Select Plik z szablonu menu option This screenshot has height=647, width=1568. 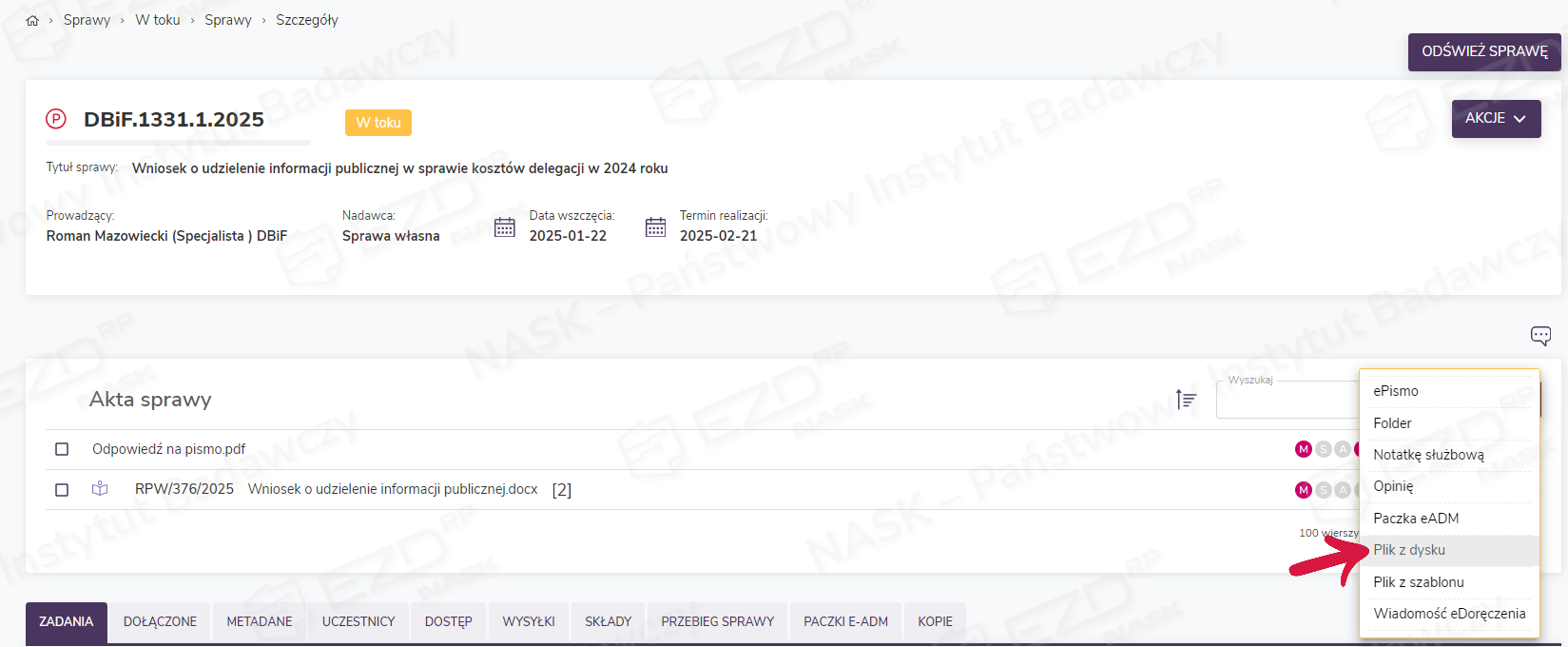[1419, 582]
